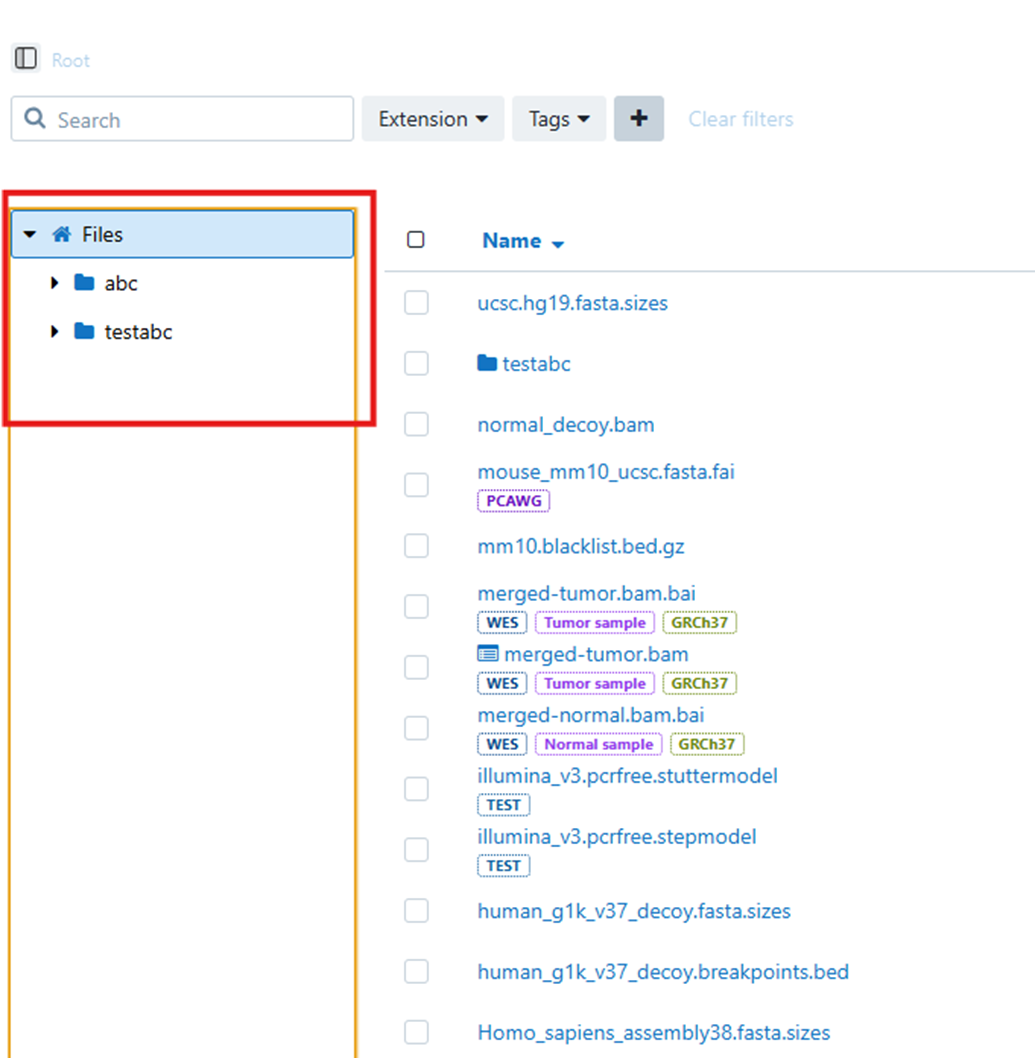The height and width of the screenshot is (1058, 1035).
Task: Click the home icon next to Files
Action: pos(62,234)
